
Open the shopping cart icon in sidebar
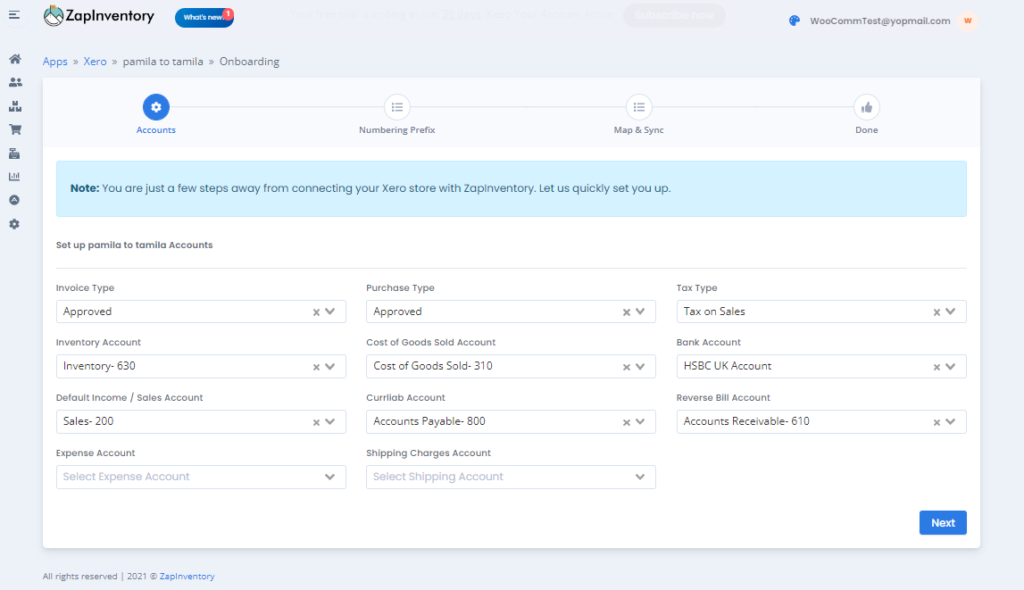(x=15, y=130)
